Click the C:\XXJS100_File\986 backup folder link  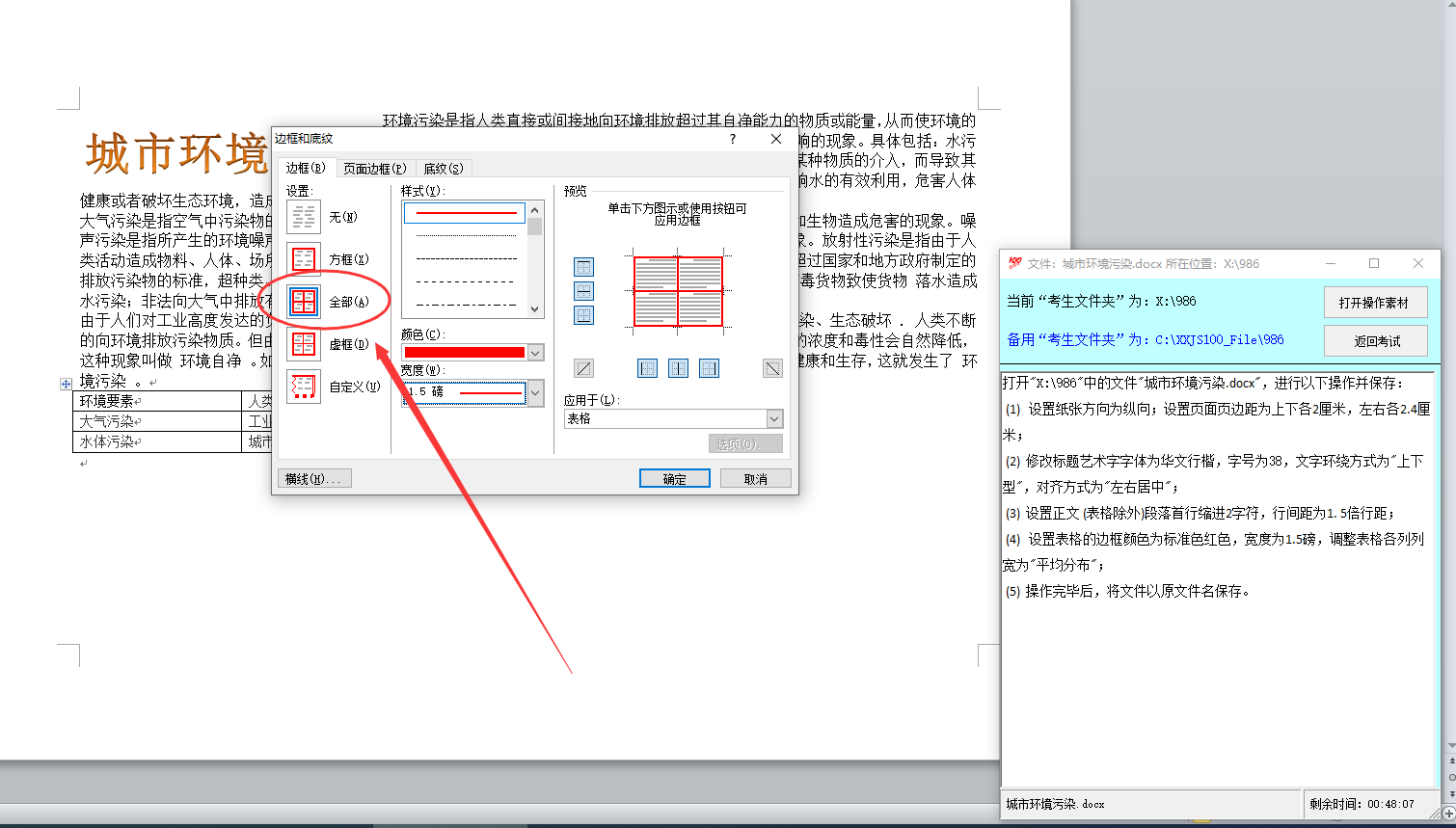coord(1220,339)
